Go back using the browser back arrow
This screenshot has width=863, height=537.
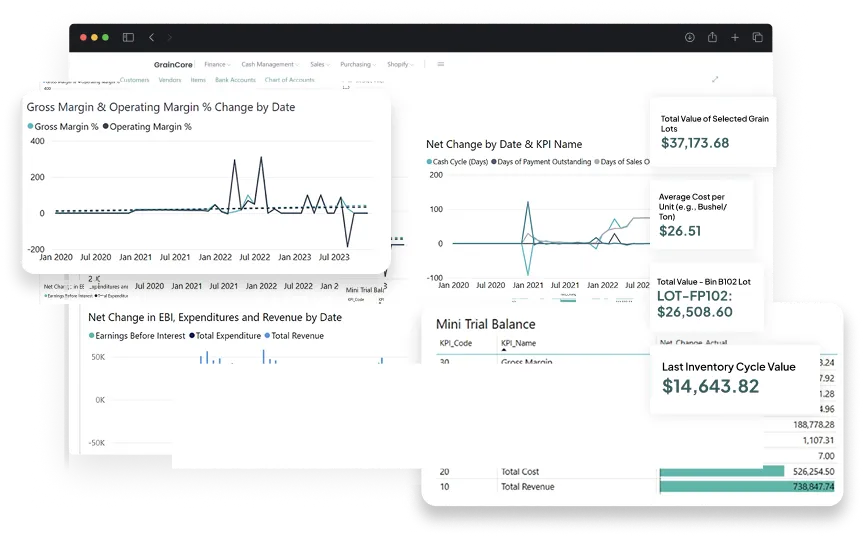pyautogui.click(x=152, y=37)
